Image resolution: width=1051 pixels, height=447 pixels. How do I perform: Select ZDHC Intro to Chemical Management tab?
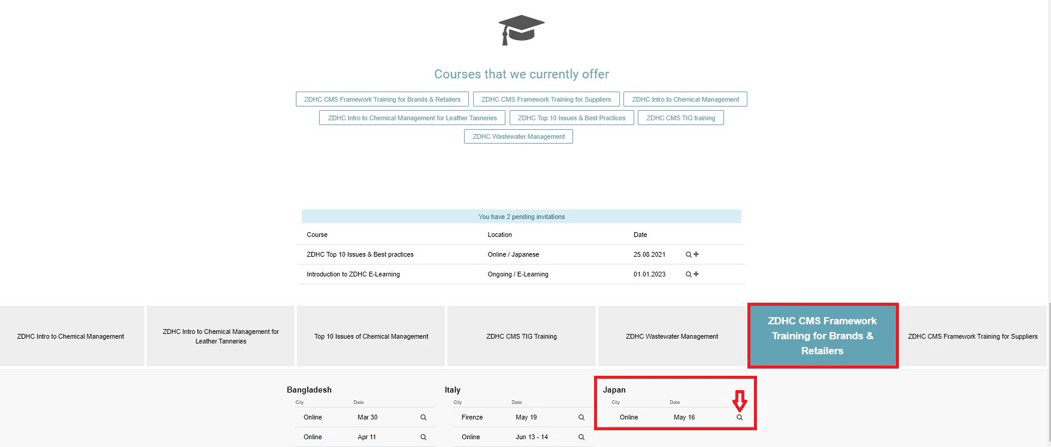71,336
